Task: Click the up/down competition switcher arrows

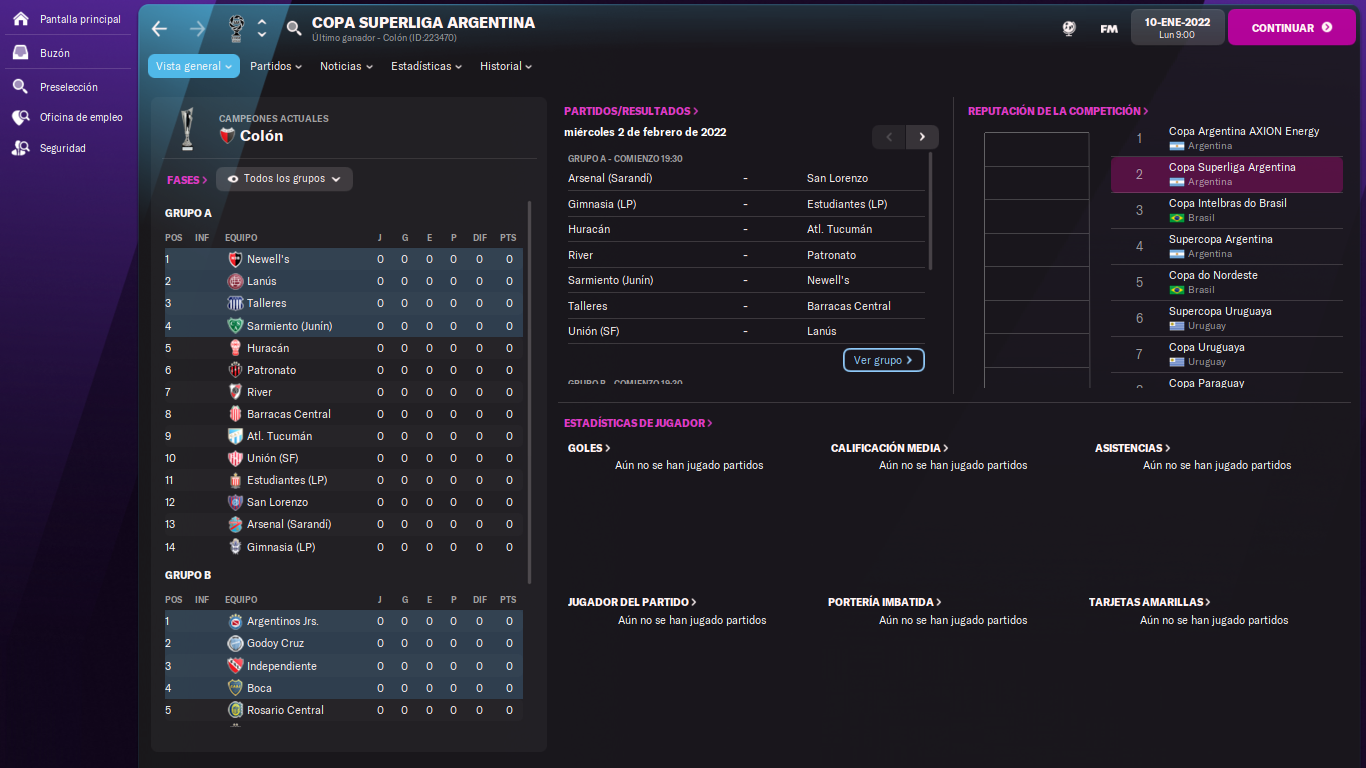Action: tap(262, 28)
